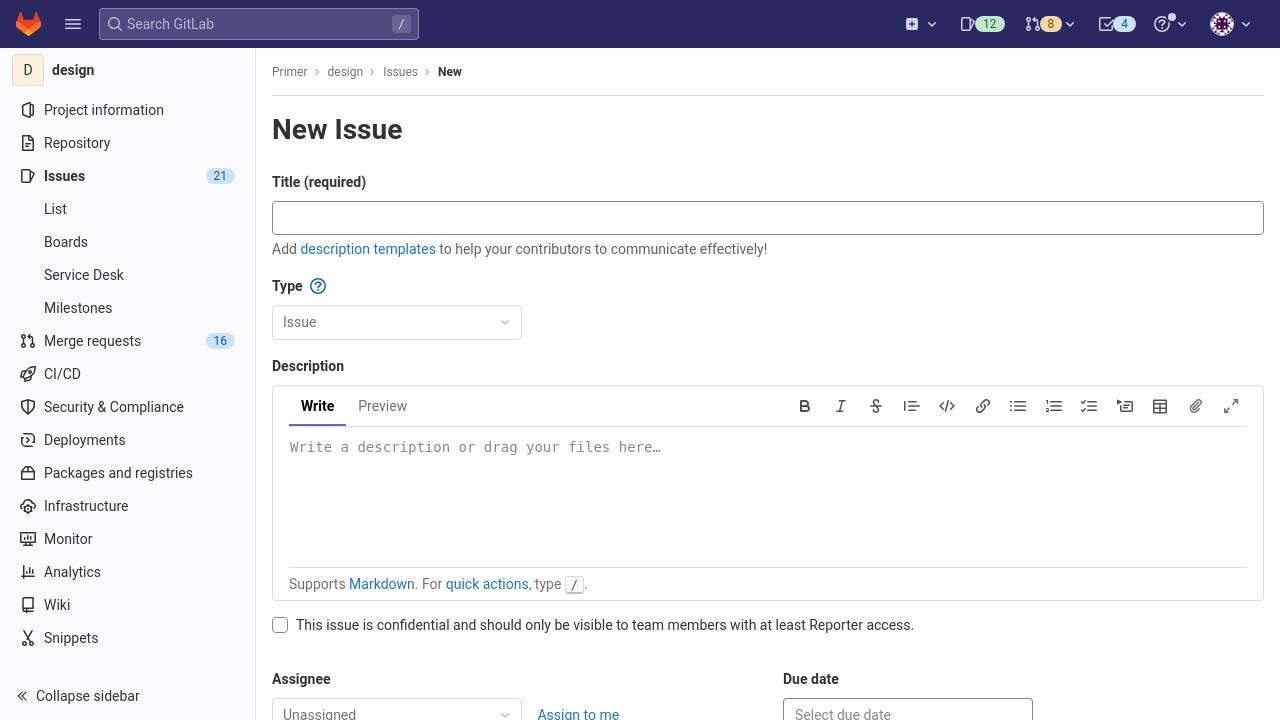
Task: Insert a quote block
Action: click(x=911, y=406)
